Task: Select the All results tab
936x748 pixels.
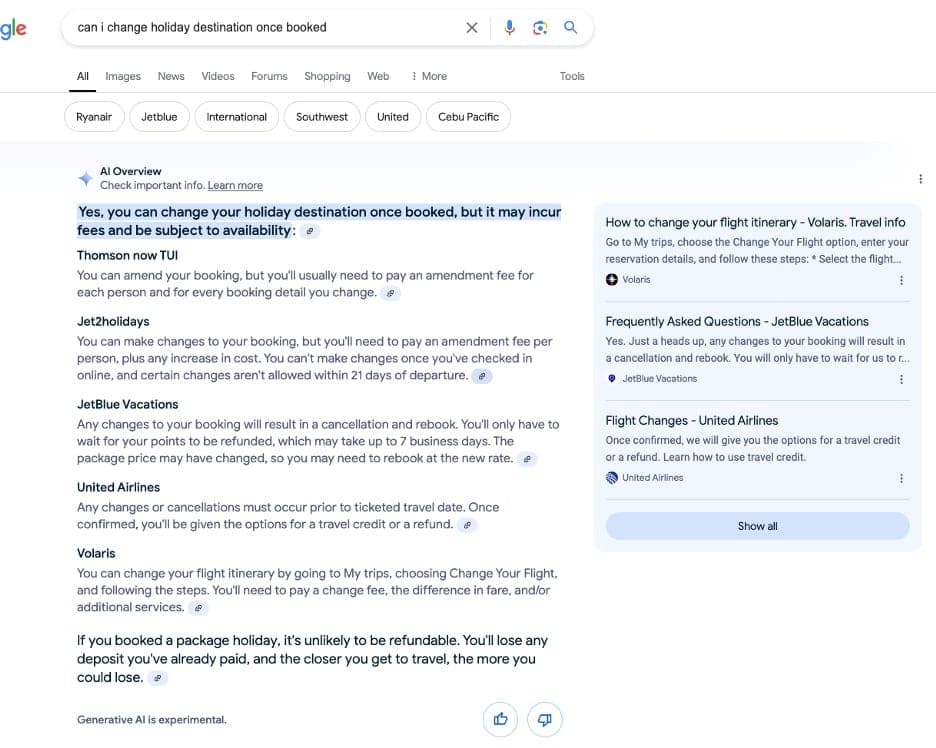Action: coord(82,76)
